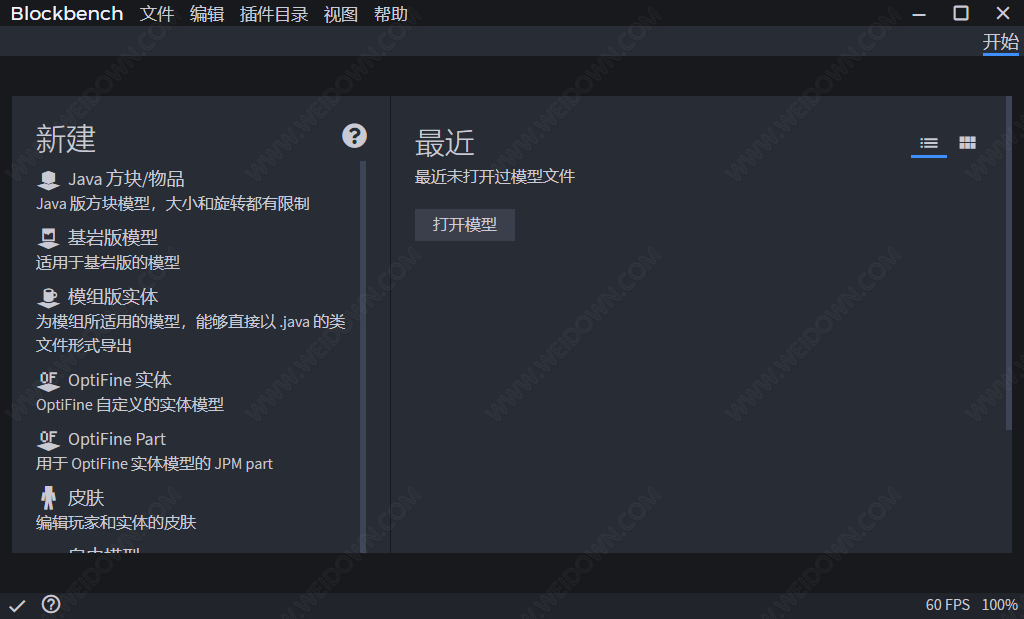Click the 模组版实体 icon
The width and height of the screenshot is (1024, 619).
point(48,298)
